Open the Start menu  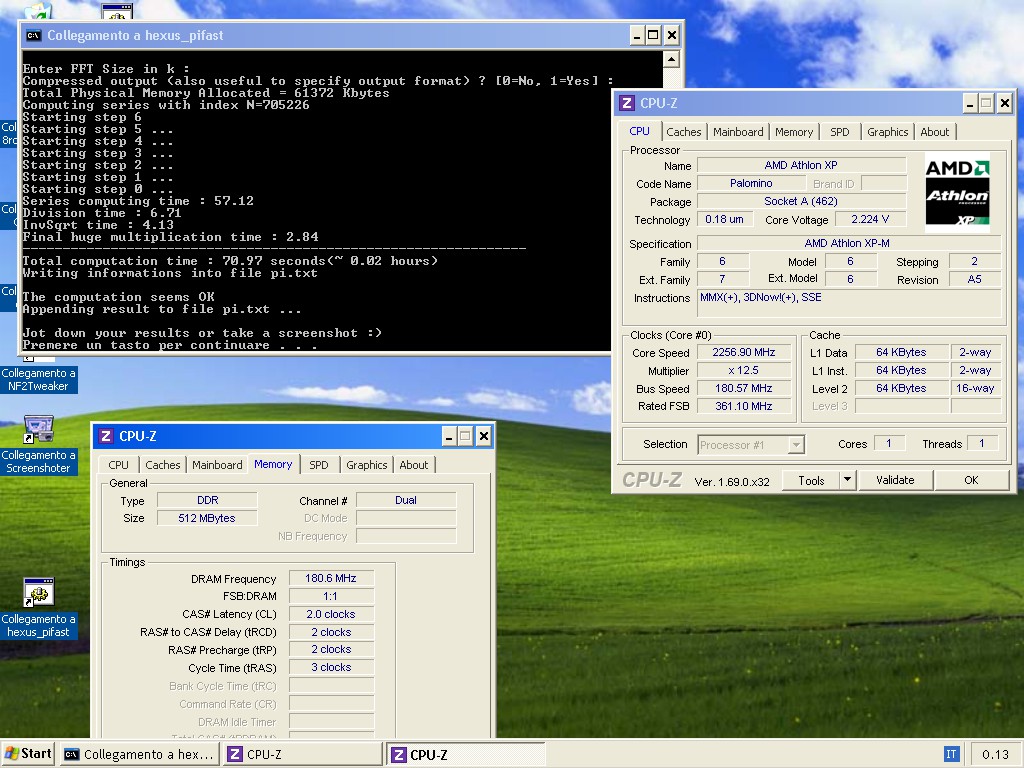point(27,754)
